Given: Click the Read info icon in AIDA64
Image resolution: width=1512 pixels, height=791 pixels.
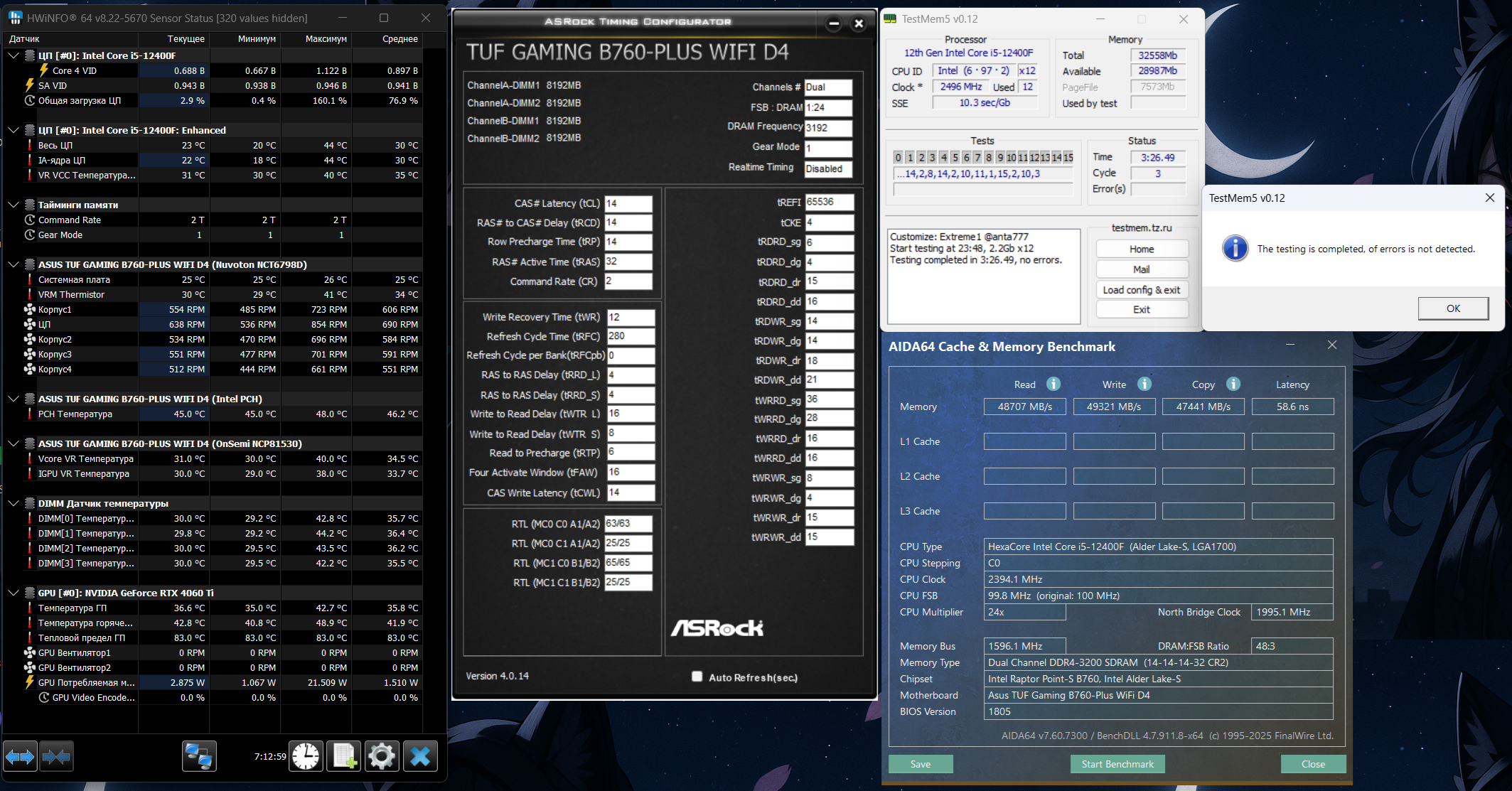Looking at the screenshot, I should tap(1053, 384).
